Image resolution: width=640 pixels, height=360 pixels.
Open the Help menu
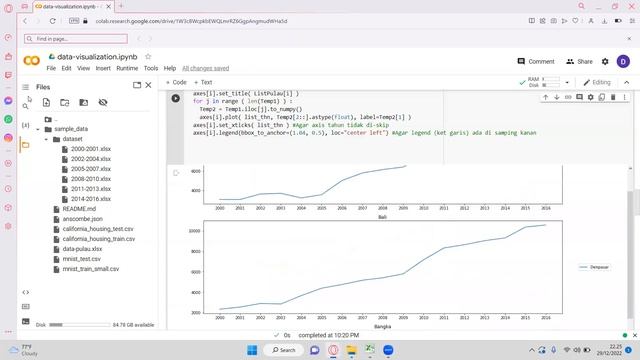170,68
